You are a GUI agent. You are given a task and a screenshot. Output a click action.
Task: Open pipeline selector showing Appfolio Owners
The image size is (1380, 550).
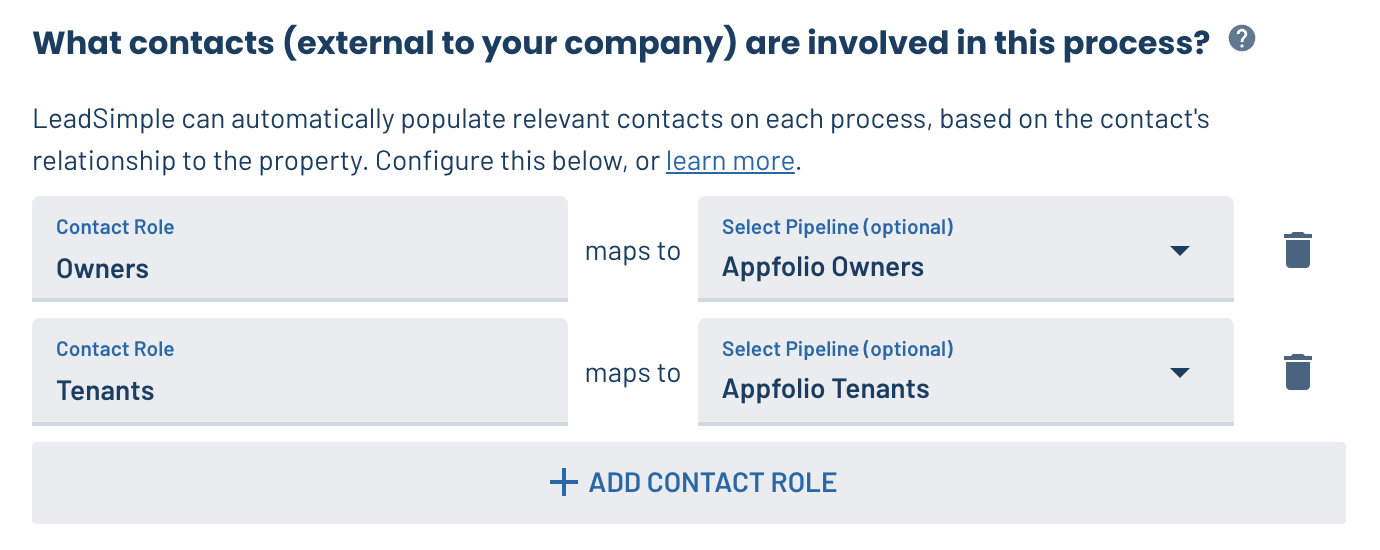(x=965, y=249)
